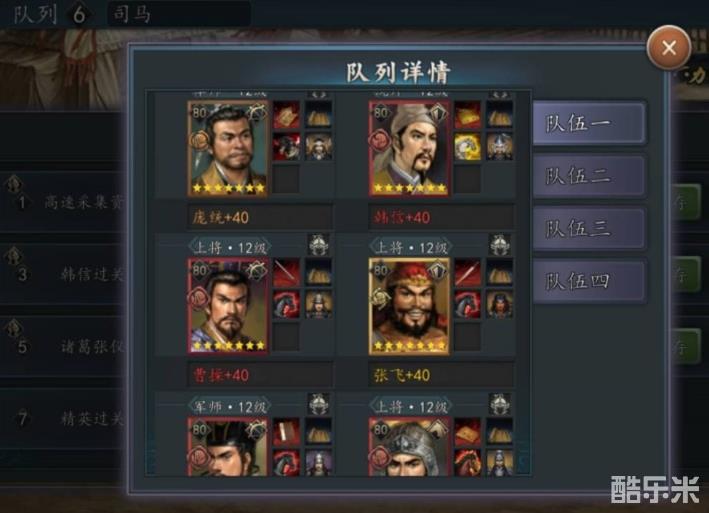
Task: Switch to 队伍二 team tab
Action: coord(589,176)
